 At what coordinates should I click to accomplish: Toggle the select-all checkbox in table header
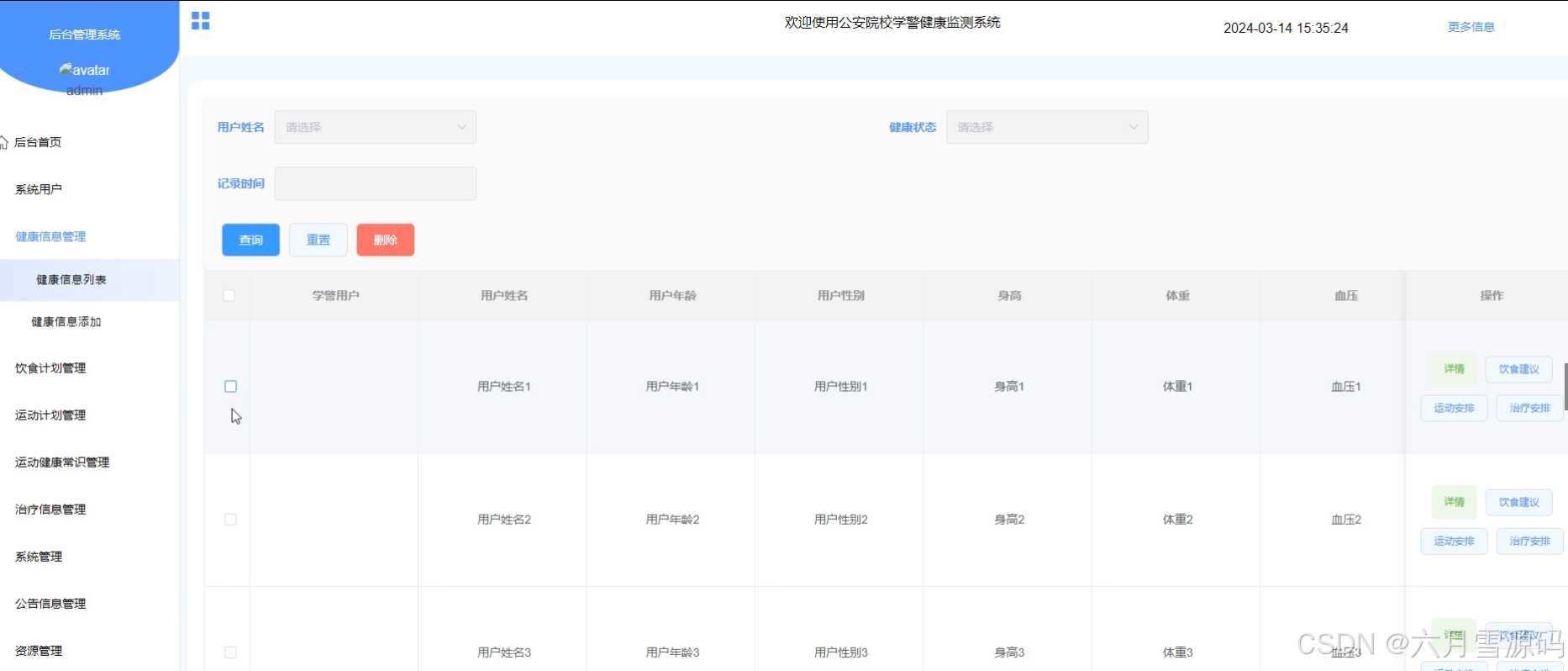[x=229, y=295]
